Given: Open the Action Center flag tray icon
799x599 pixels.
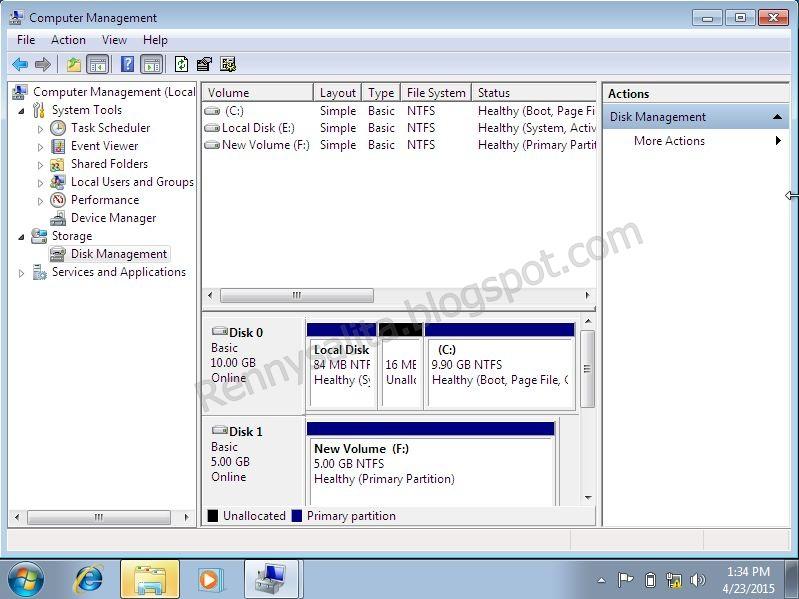Looking at the screenshot, I should tap(625, 580).
